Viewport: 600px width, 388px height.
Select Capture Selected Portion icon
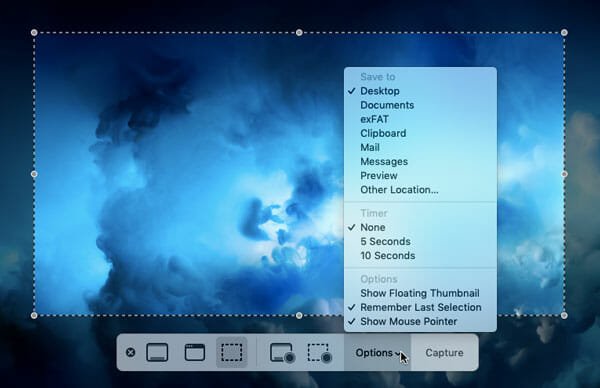click(x=232, y=352)
